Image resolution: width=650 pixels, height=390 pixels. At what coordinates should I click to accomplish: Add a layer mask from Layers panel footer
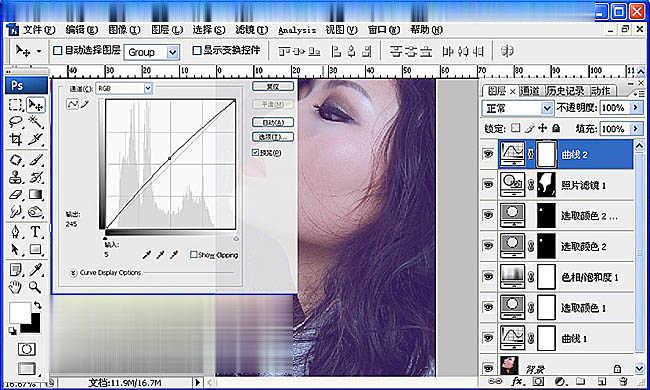(538, 381)
